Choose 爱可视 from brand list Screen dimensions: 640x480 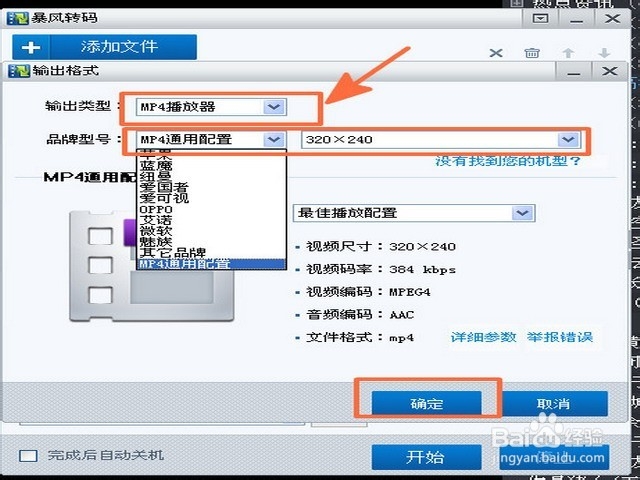pyautogui.click(x=211, y=198)
